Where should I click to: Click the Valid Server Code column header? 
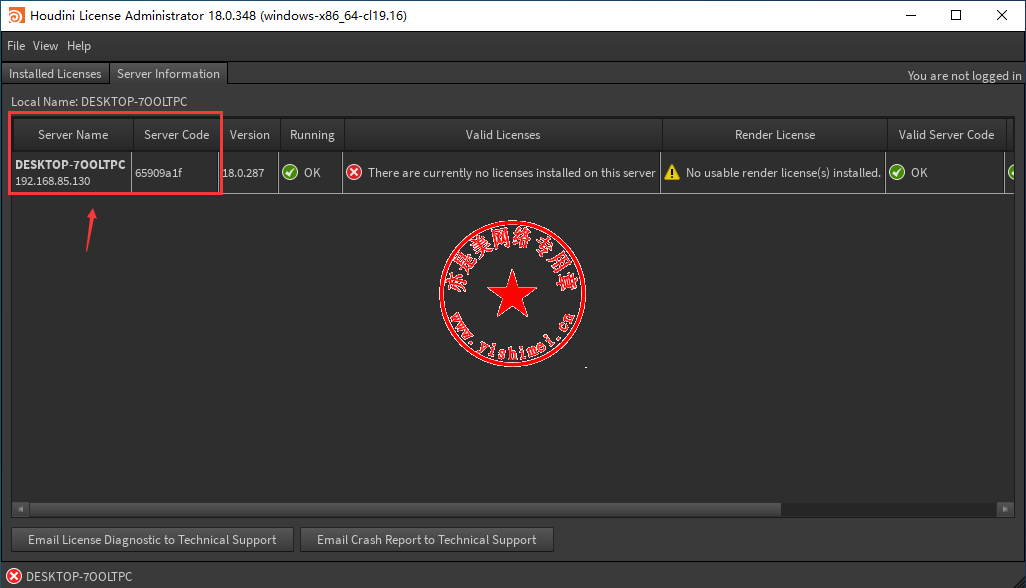point(946,135)
